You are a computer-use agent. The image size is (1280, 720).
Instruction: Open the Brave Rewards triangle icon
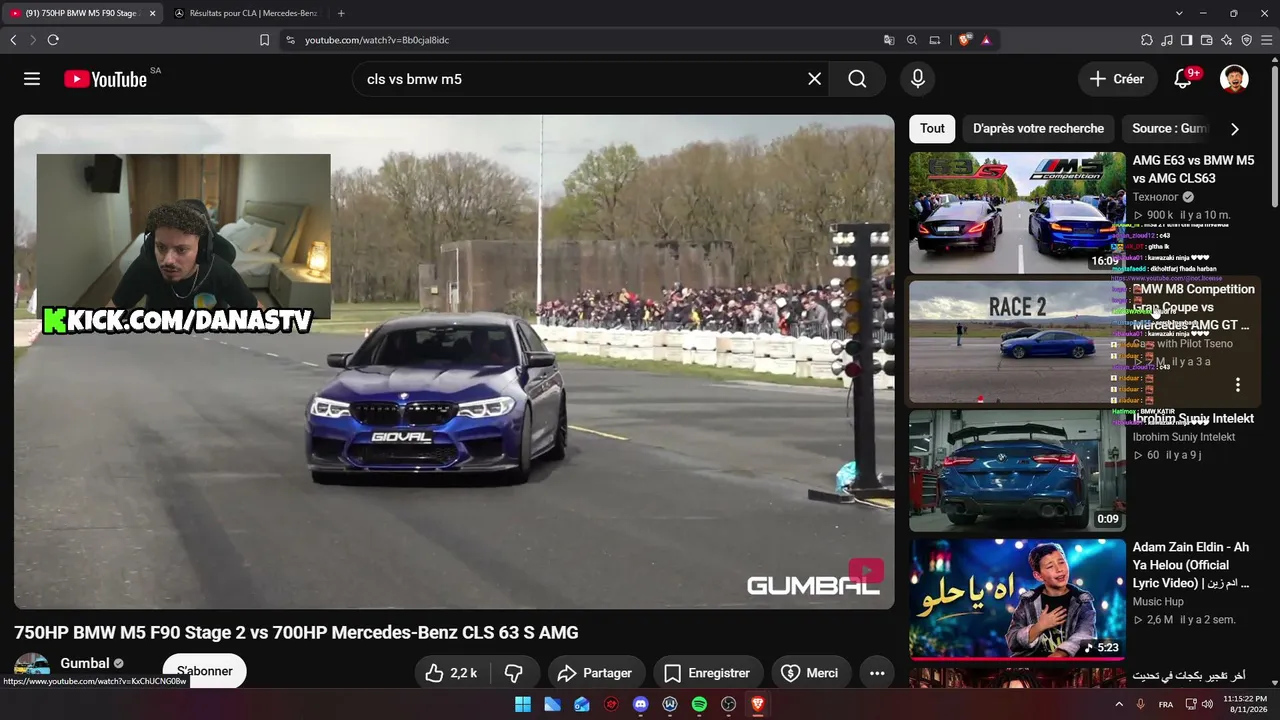[986, 40]
